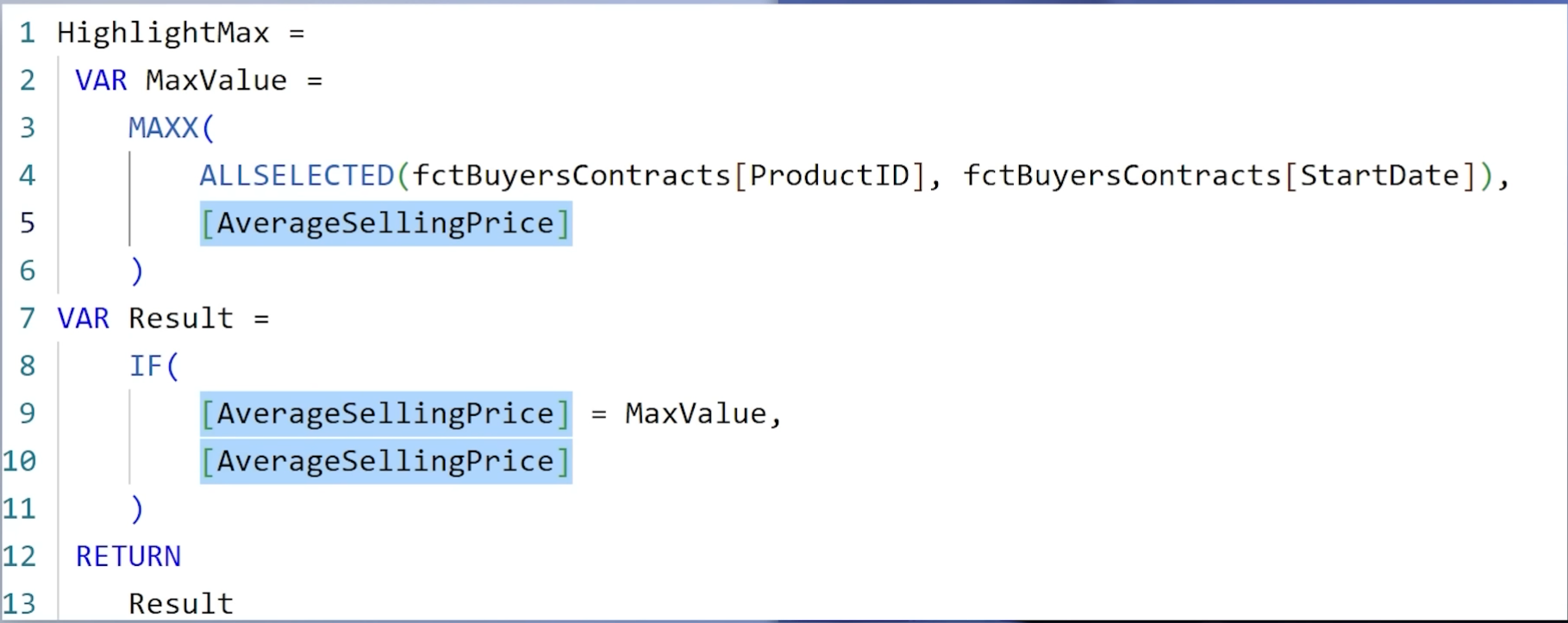
Task: Click the RETURN keyword
Action: point(128,557)
